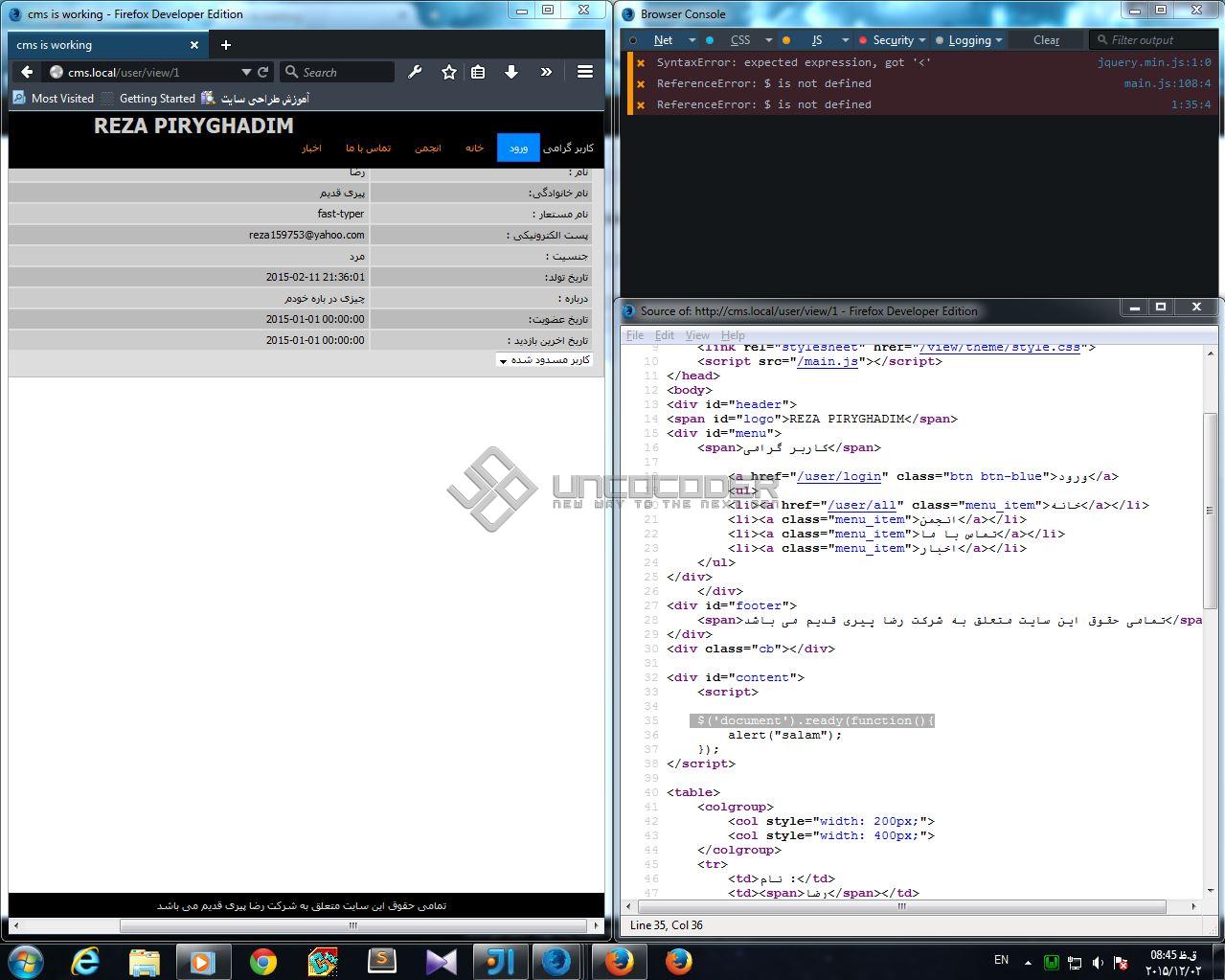Open jquery.min.js:1:0 source link
The width and height of the screenshot is (1225, 980).
[x=1154, y=62]
